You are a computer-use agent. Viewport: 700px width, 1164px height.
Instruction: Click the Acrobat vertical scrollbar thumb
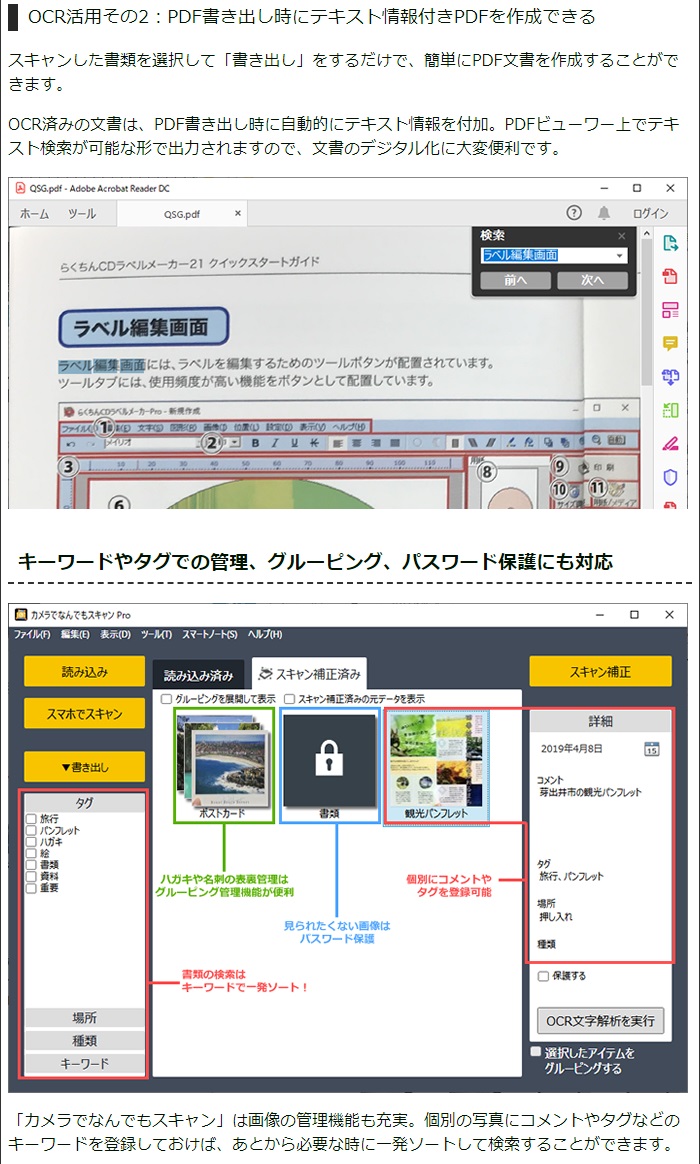646,312
